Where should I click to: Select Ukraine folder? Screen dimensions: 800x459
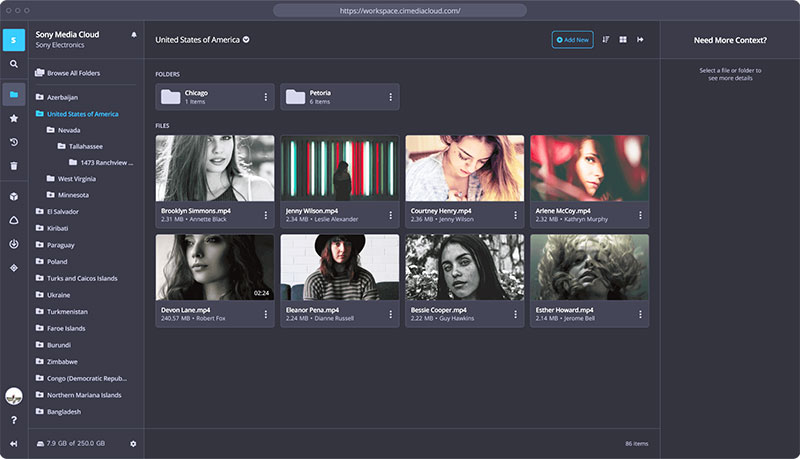(53, 295)
